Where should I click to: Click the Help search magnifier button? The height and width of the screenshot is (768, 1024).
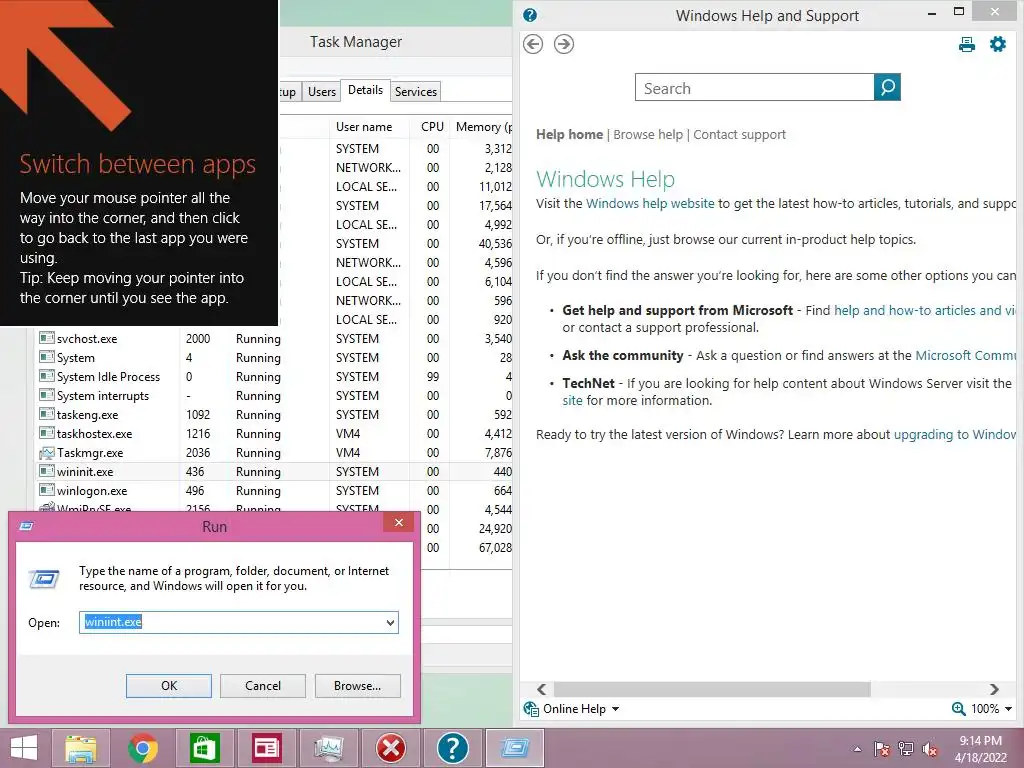tap(887, 87)
